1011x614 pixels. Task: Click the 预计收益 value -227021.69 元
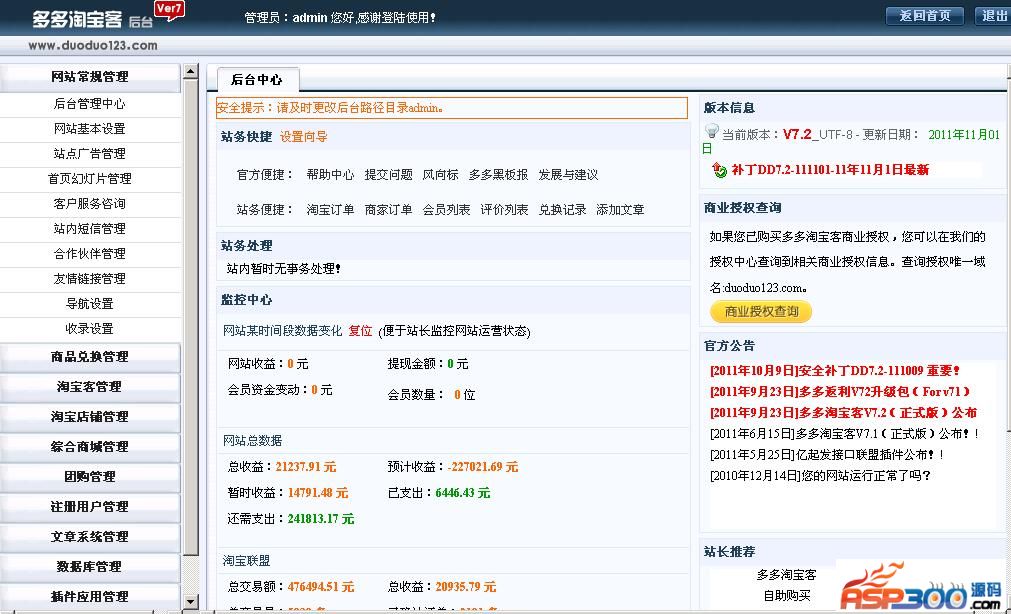point(483,467)
